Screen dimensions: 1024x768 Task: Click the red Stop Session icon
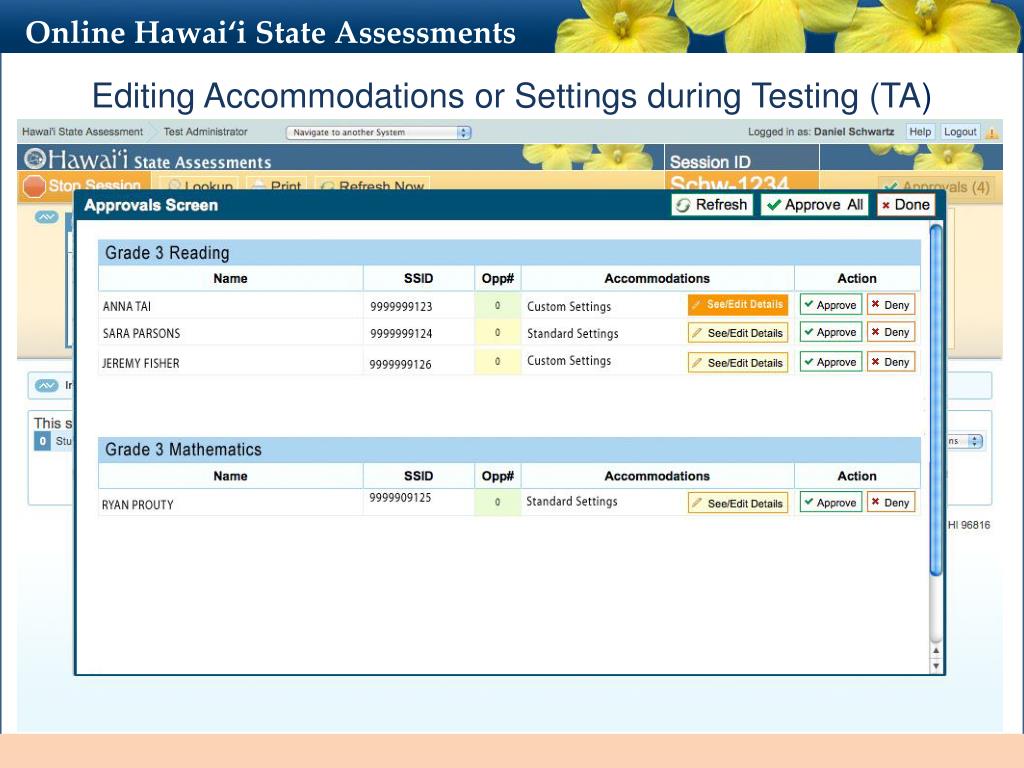click(34, 186)
